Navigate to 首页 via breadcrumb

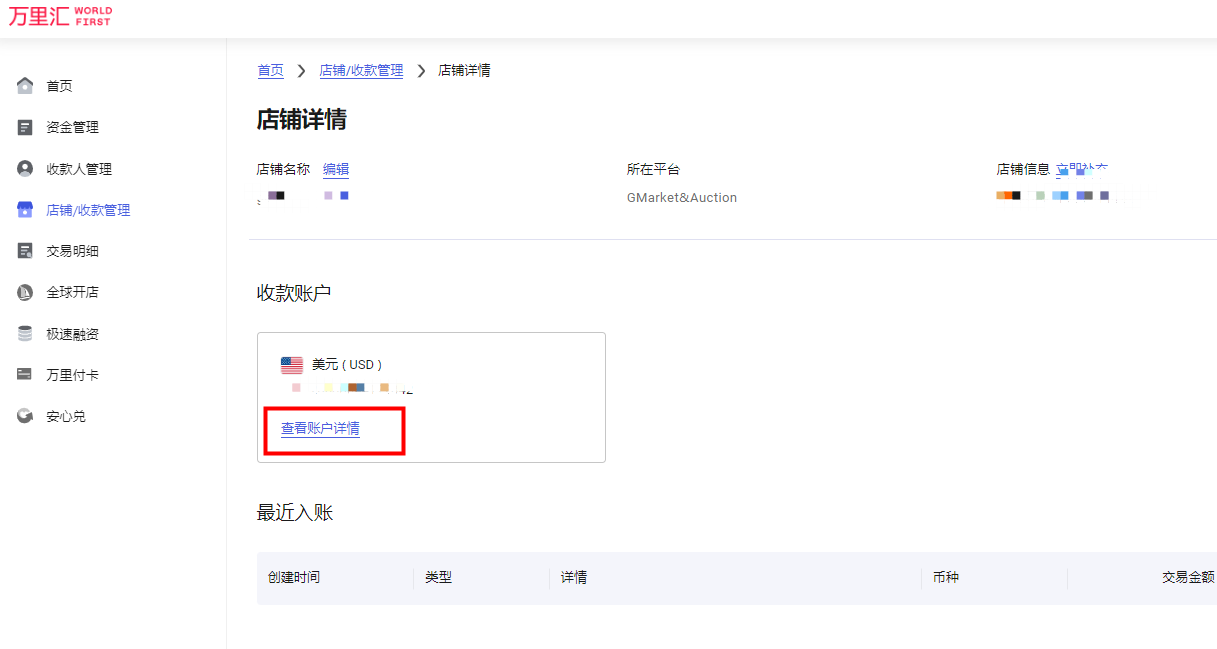(270, 70)
